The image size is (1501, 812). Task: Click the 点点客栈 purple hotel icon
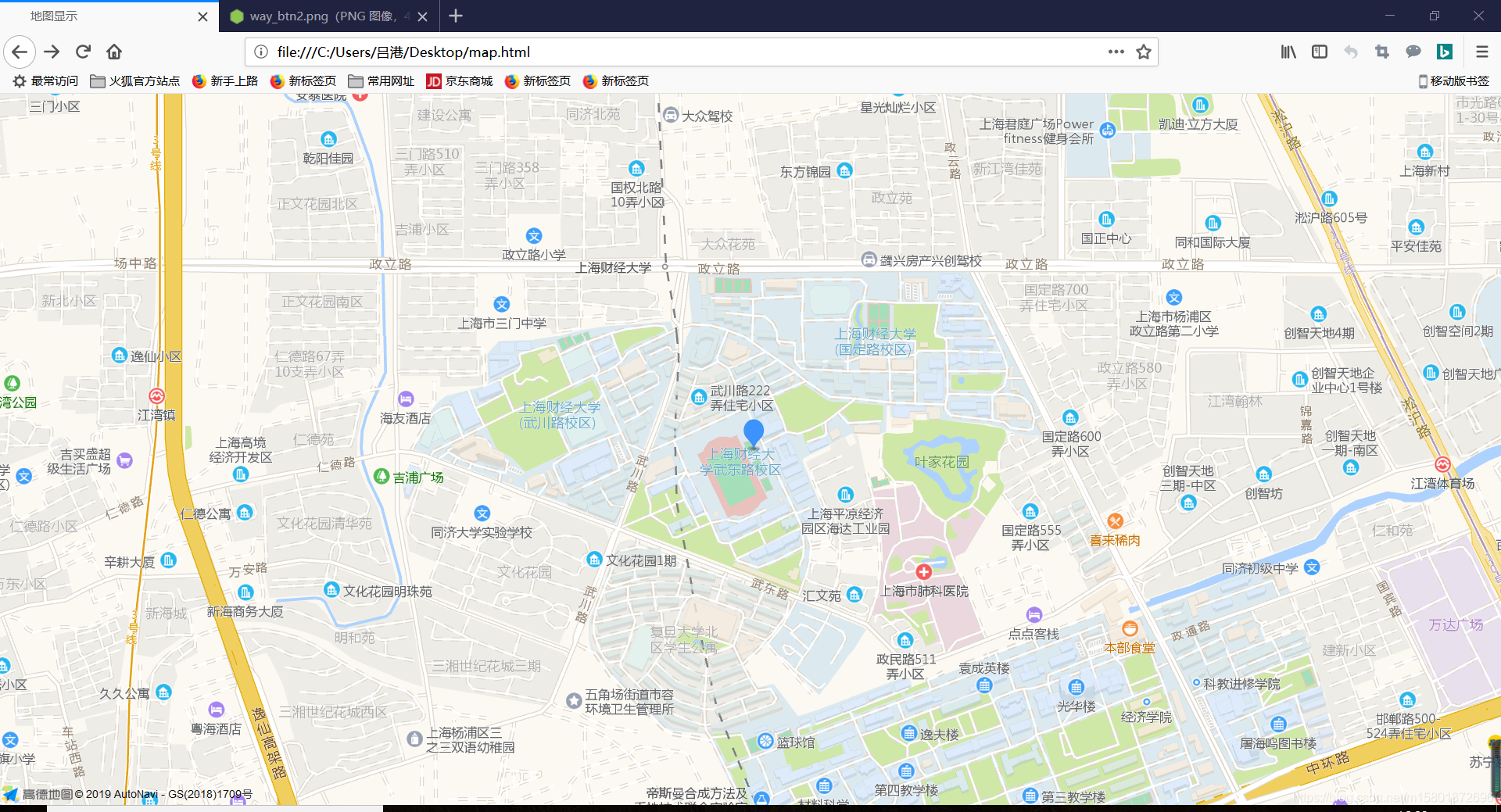click(1034, 615)
